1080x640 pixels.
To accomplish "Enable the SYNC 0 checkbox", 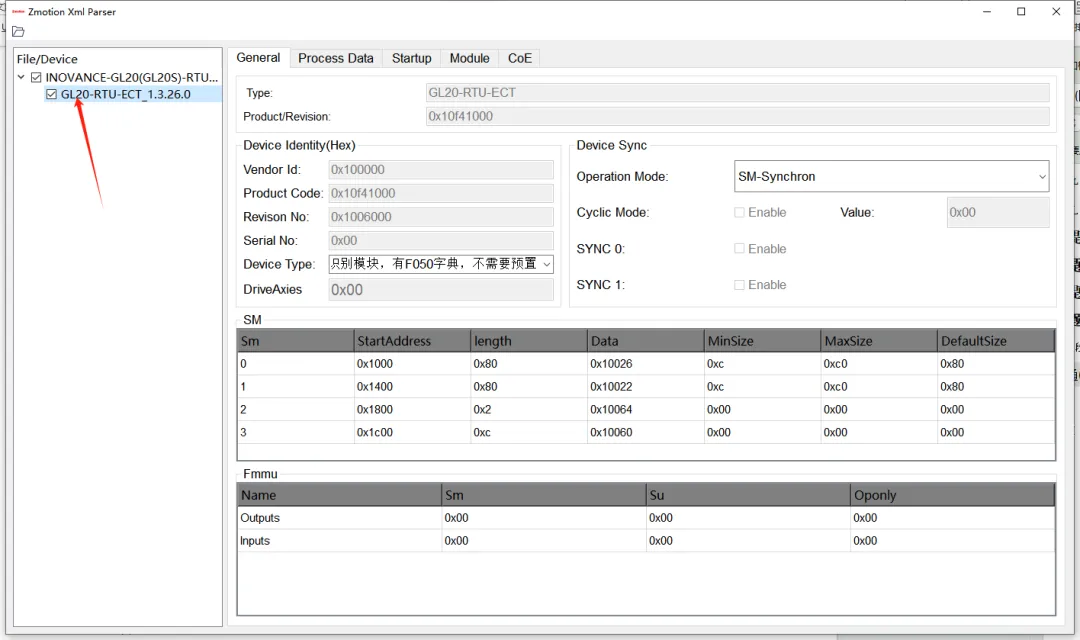I will point(739,249).
